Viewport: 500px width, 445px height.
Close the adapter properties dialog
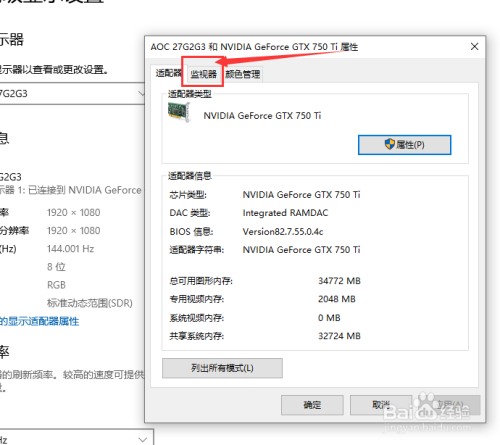[474, 47]
